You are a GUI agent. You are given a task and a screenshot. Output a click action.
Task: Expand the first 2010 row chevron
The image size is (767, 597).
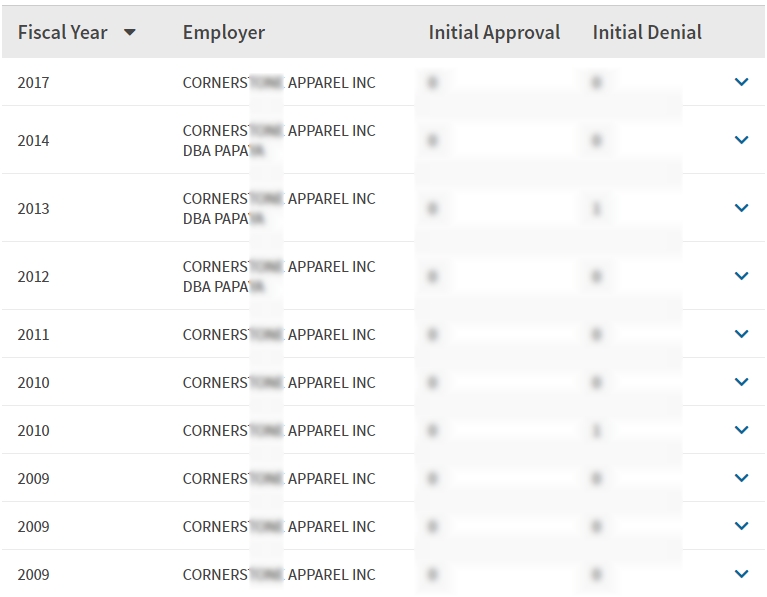741,382
